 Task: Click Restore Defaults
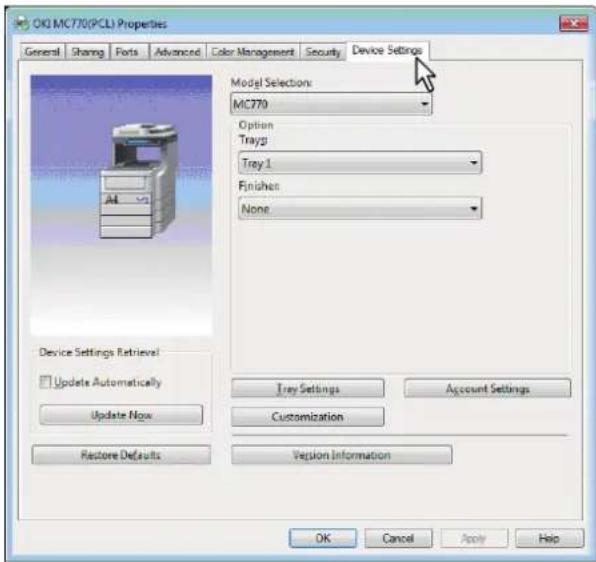click(121, 455)
